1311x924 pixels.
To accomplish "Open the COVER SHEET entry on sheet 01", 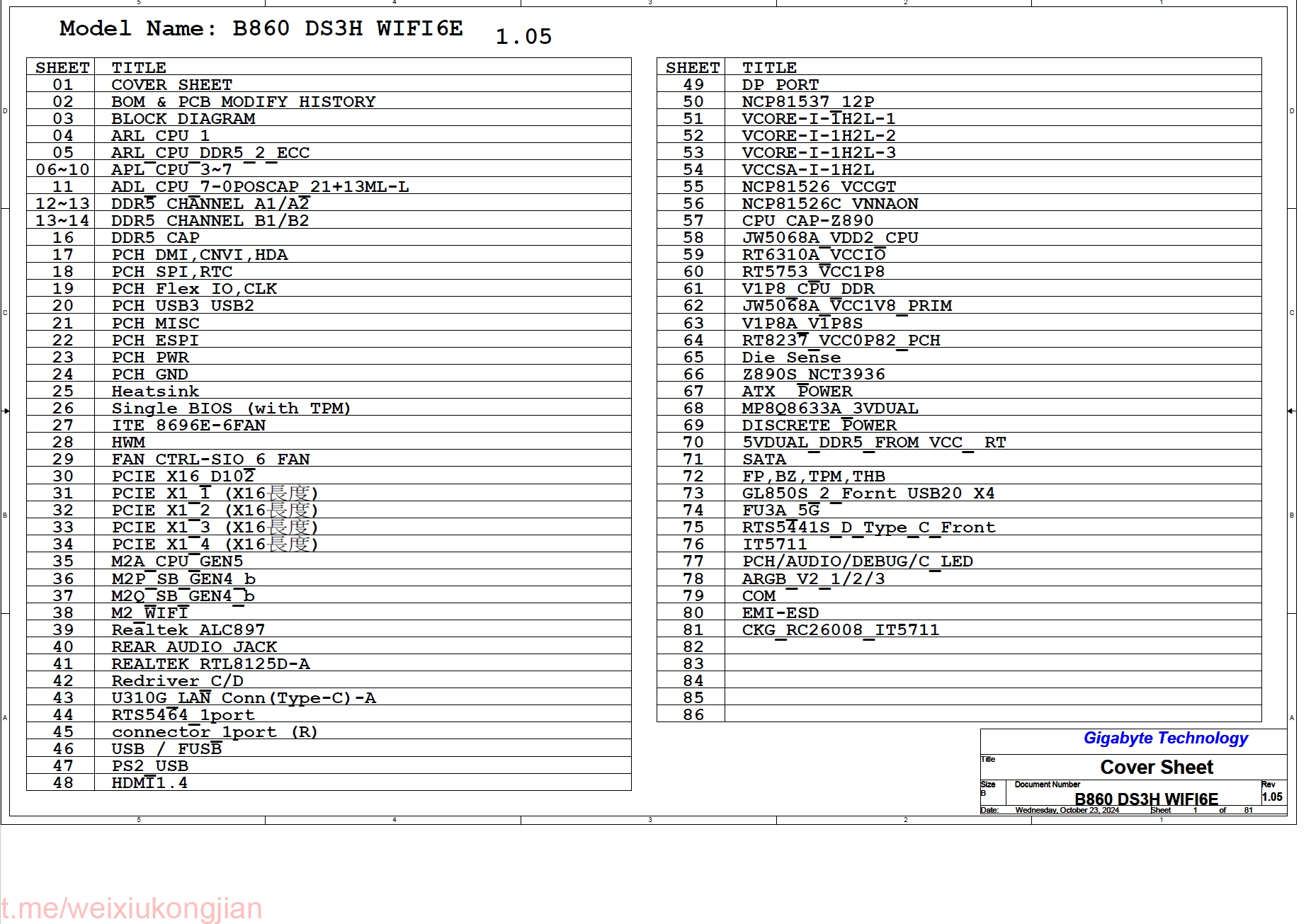I will pos(170,84).
